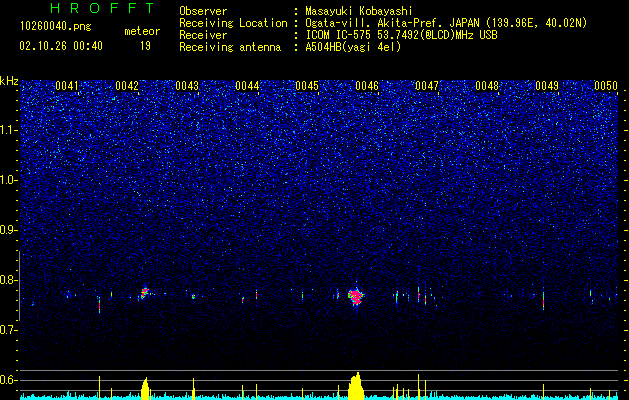
Task: Click the 0046 time marker
Action: pos(367,86)
